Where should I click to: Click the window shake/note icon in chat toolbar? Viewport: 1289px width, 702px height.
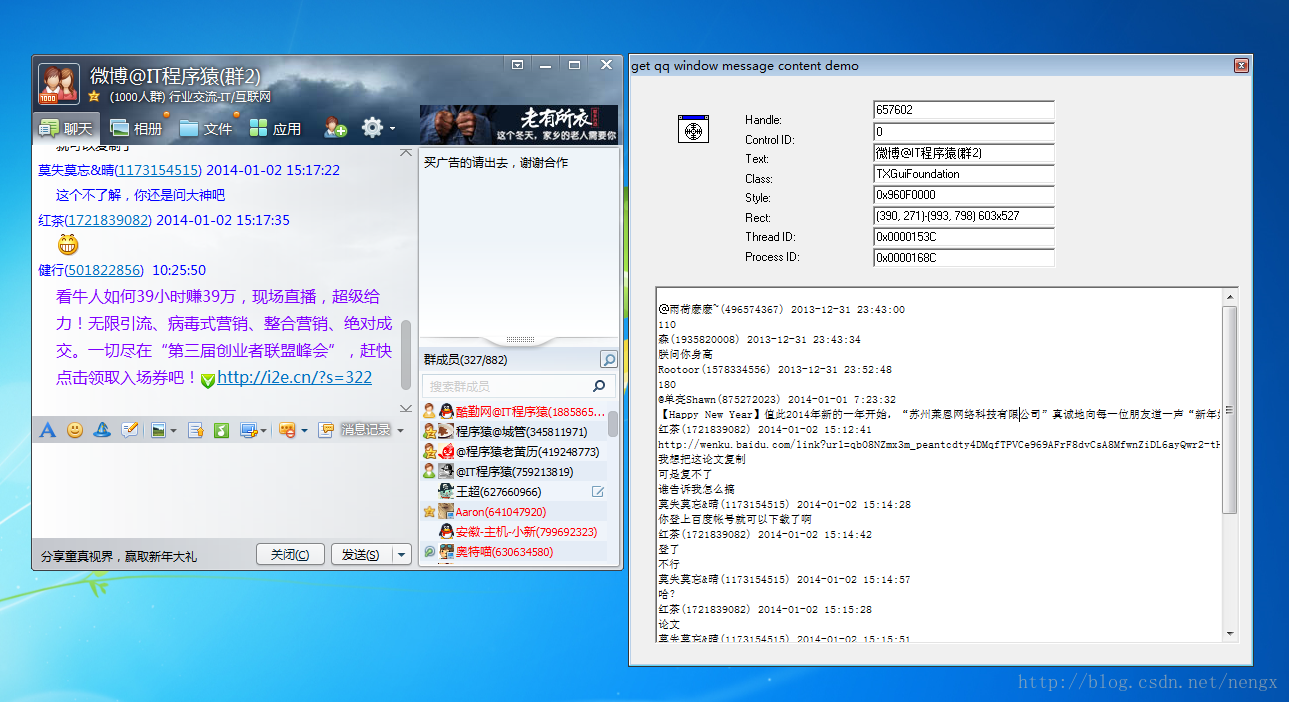tap(129, 430)
